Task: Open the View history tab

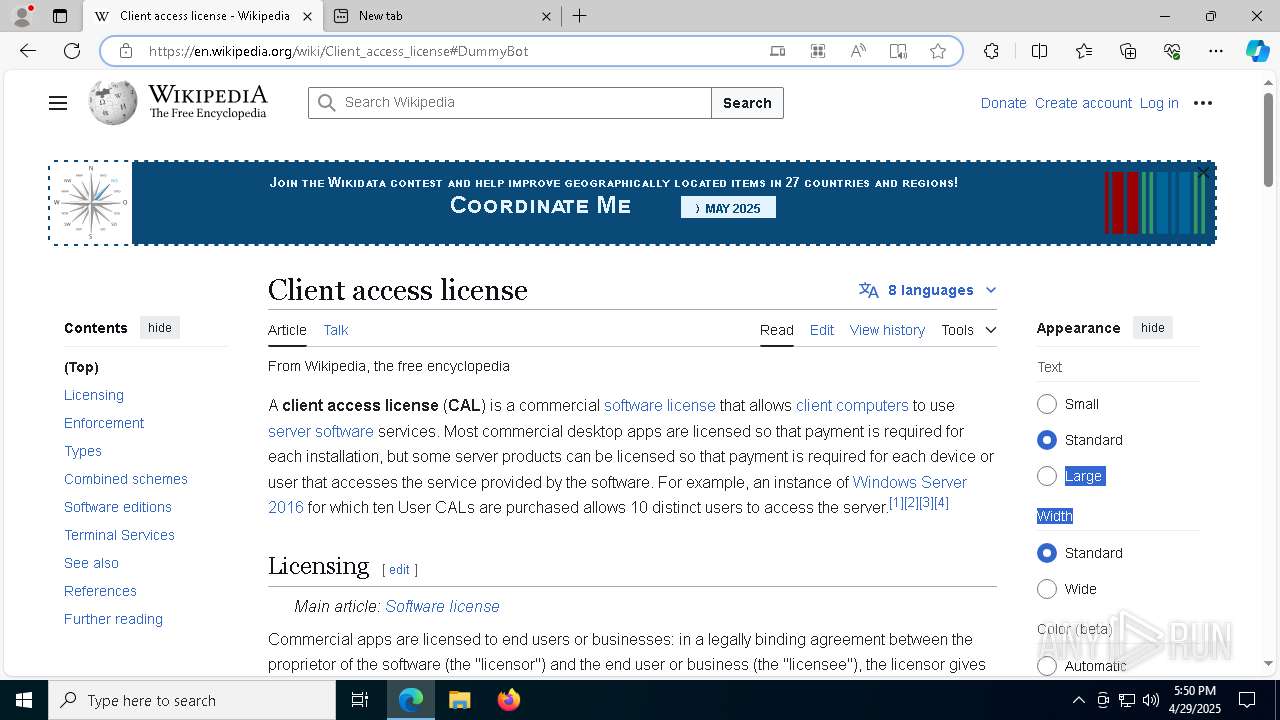Action: (x=887, y=330)
